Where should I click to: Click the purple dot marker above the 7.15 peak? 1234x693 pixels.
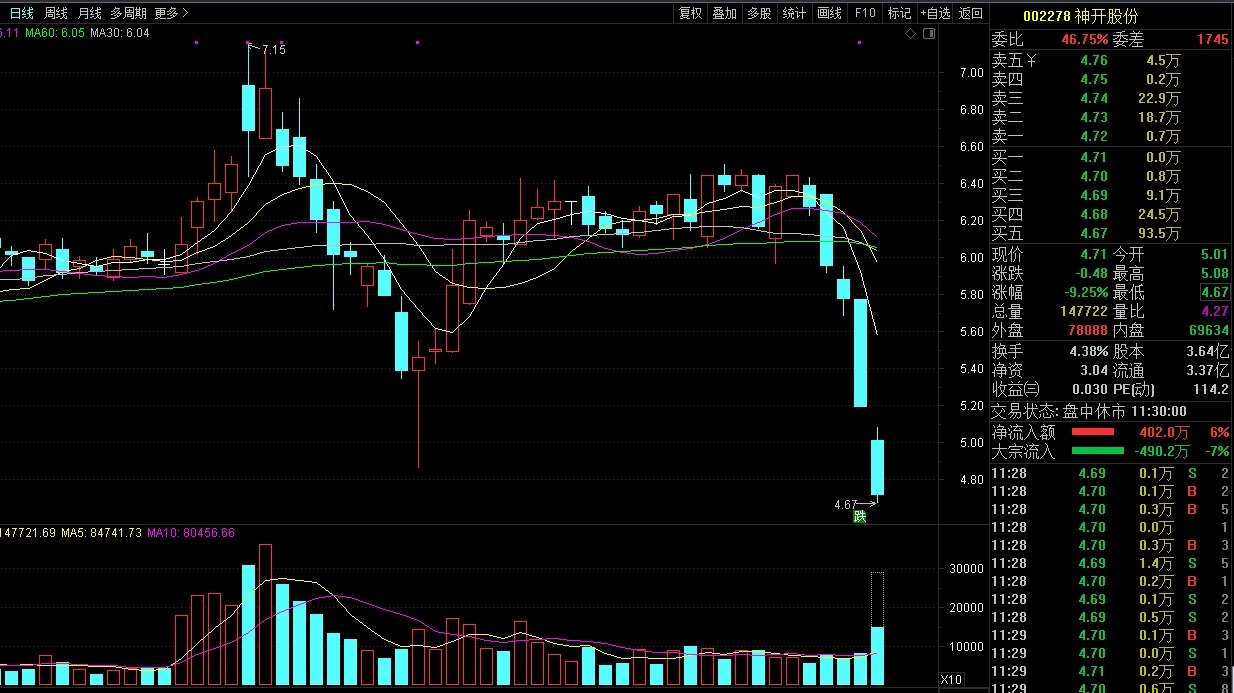pyautogui.click(x=248, y=42)
